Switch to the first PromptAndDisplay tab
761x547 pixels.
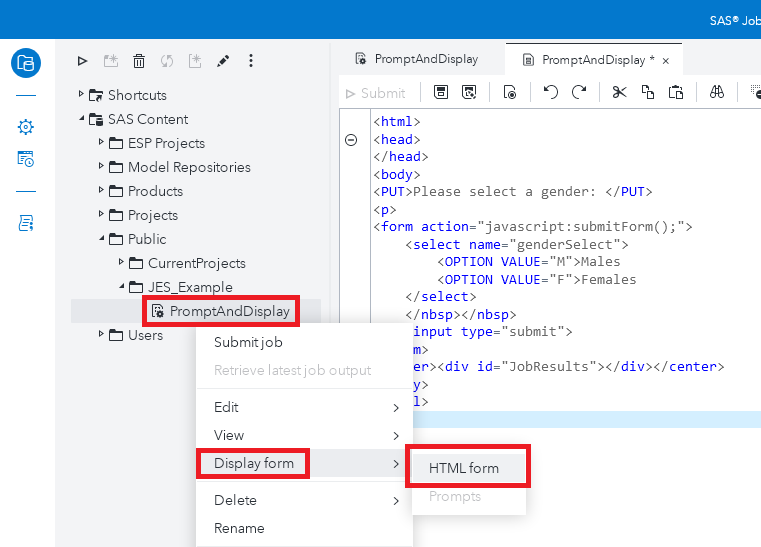tap(419, 59)
